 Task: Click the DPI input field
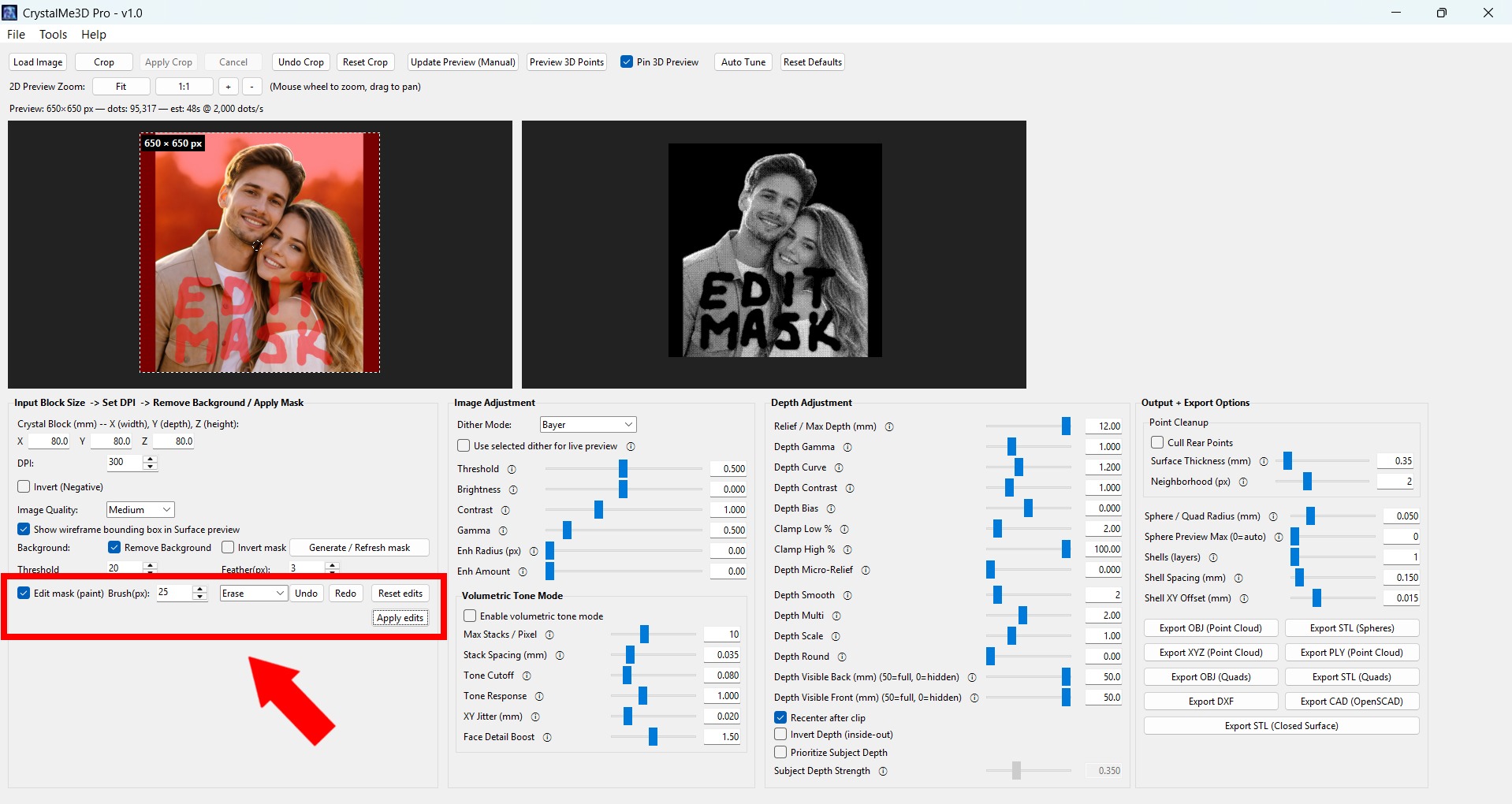(125, 463)
